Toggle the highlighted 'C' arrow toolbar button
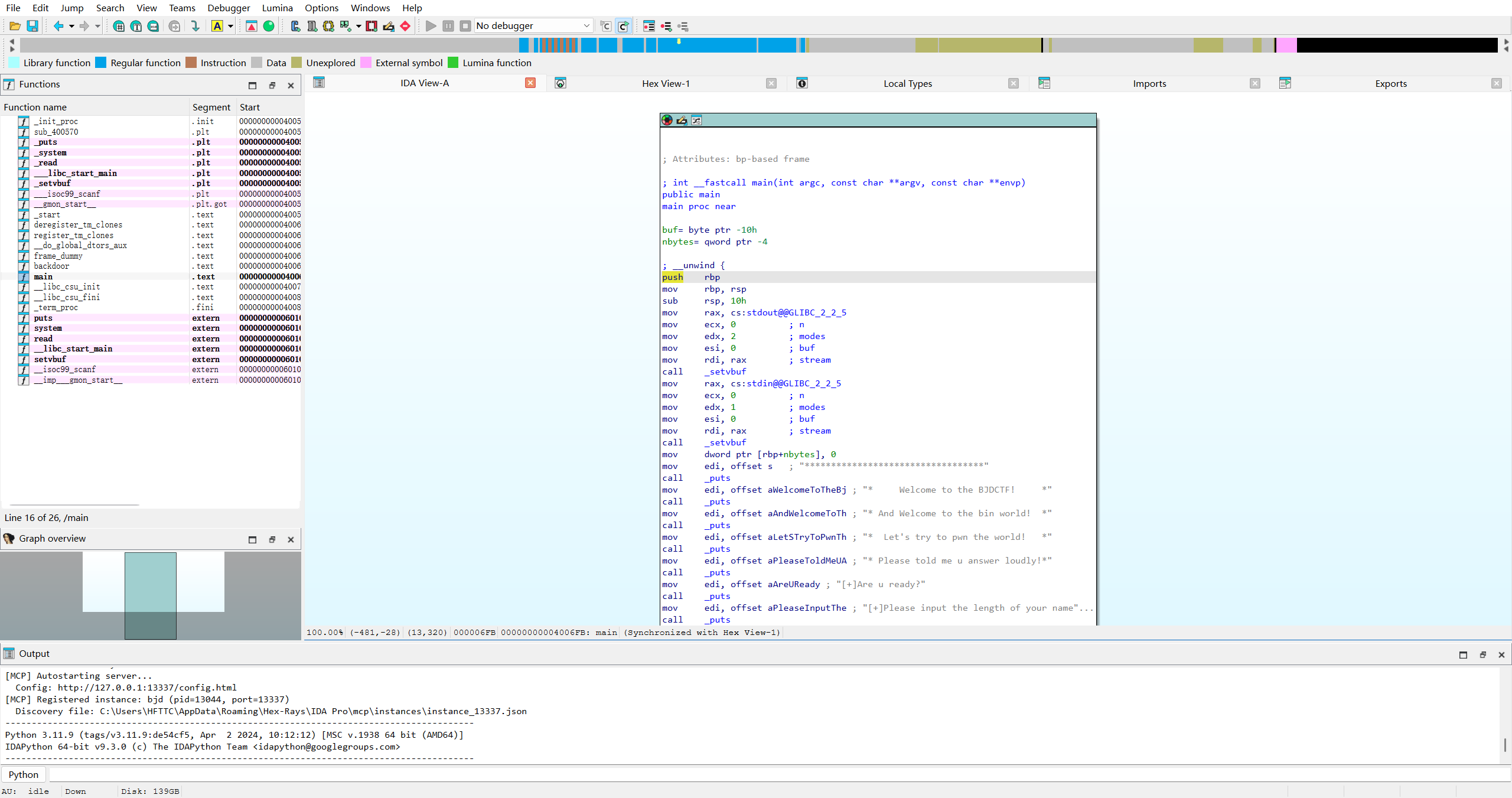1512x798 pixels. [x=623, y=26]
